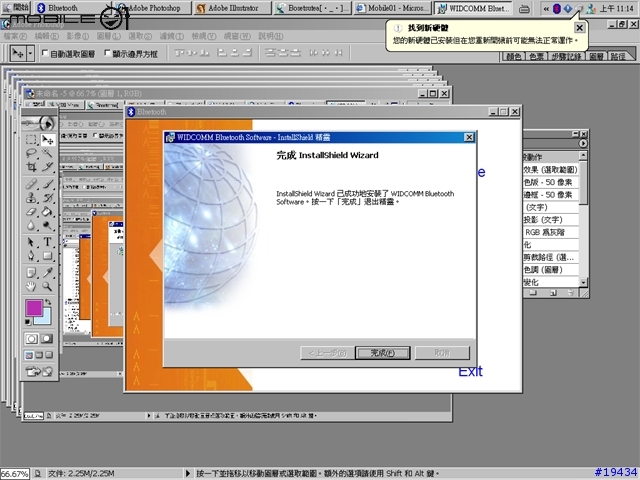Select the Healing Brush tool
This screenshot has height=480, width=640.
[x=31, y=184]
